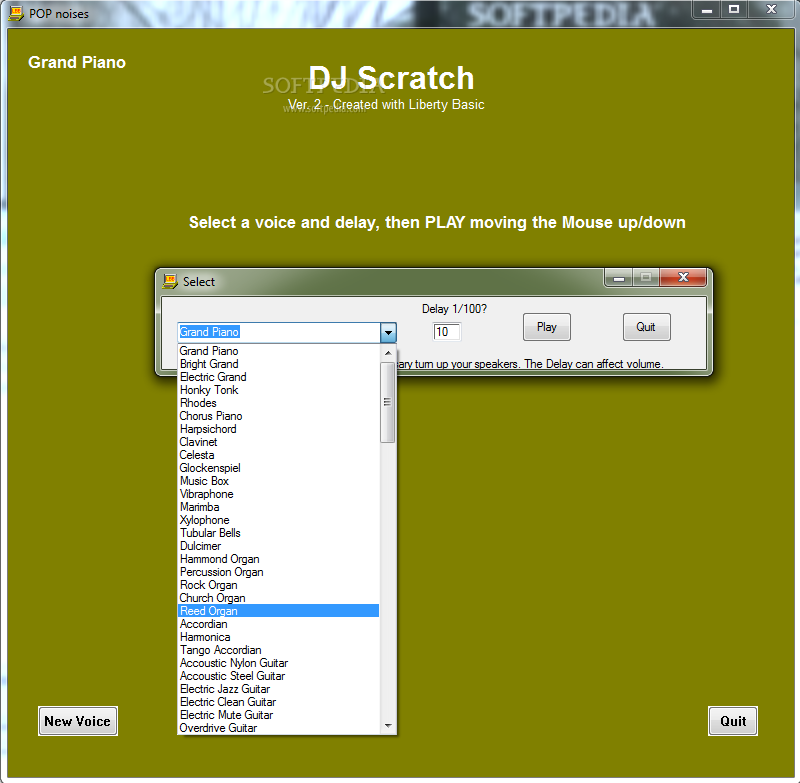Select Percussion Organ voice
The width and height of the screenshot is (800, 783).
[279, 572]
